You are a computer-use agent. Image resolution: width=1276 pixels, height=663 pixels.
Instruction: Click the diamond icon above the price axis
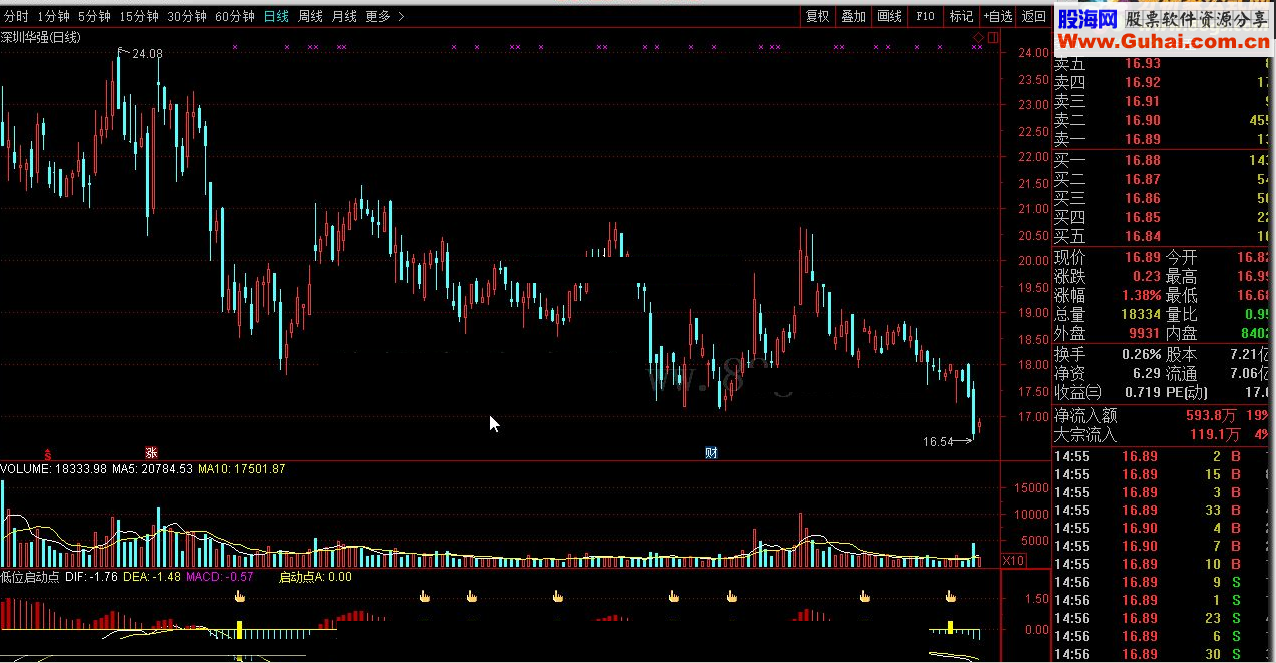click(x=977, y=38)
